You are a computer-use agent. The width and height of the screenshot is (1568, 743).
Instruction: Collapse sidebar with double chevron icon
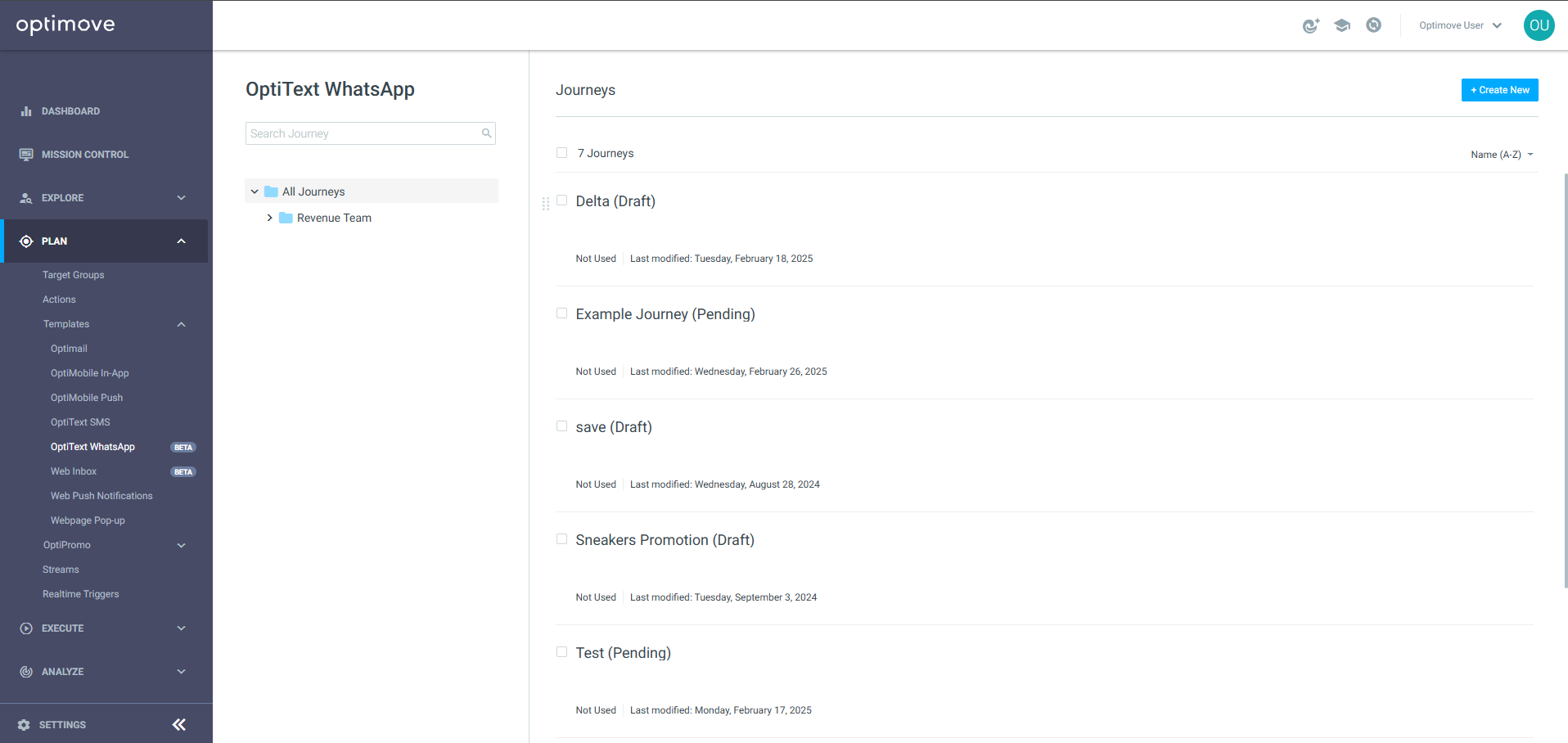179,724
